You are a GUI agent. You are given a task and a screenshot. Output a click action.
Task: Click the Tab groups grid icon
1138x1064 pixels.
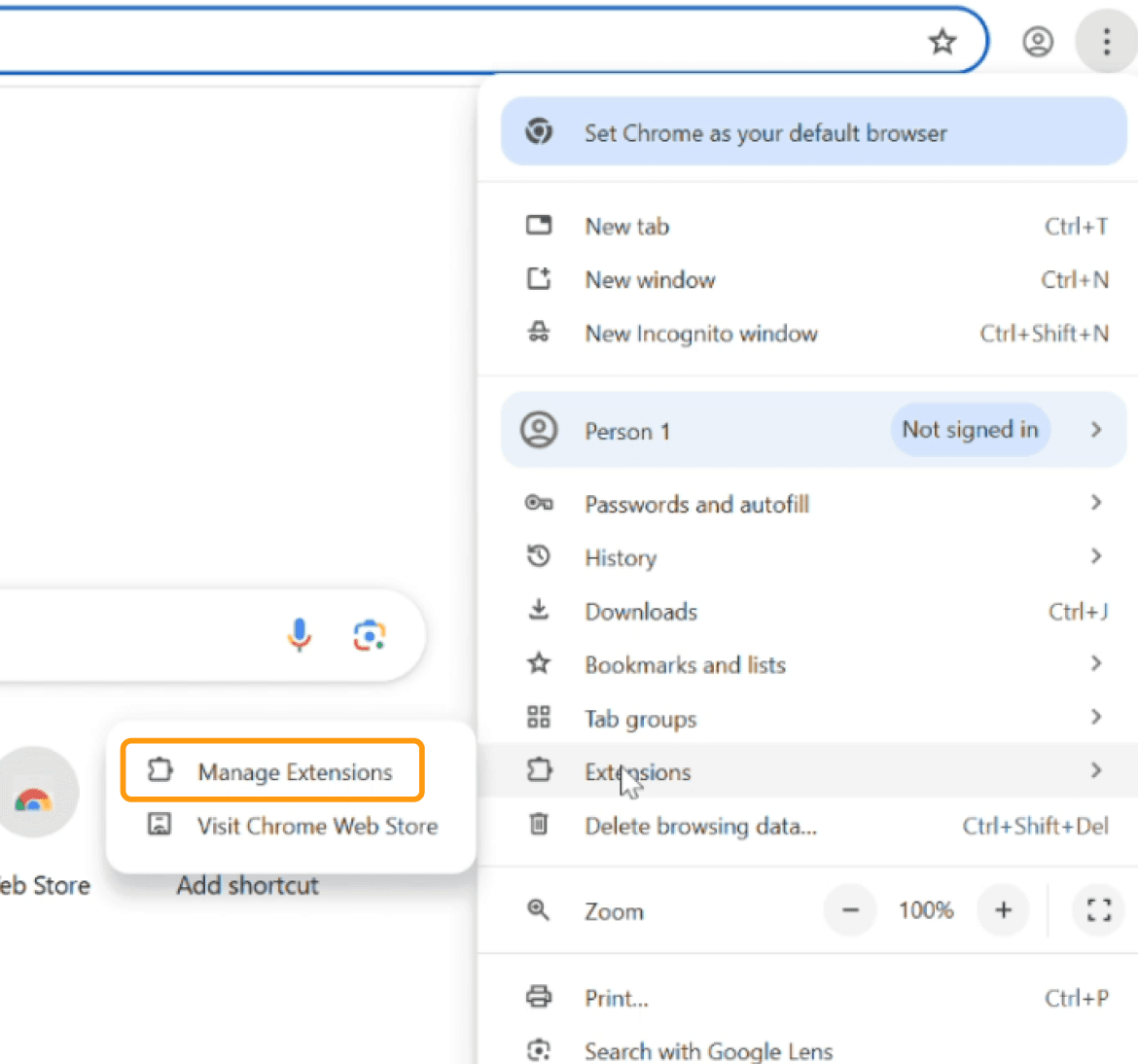tap(539, 717)
